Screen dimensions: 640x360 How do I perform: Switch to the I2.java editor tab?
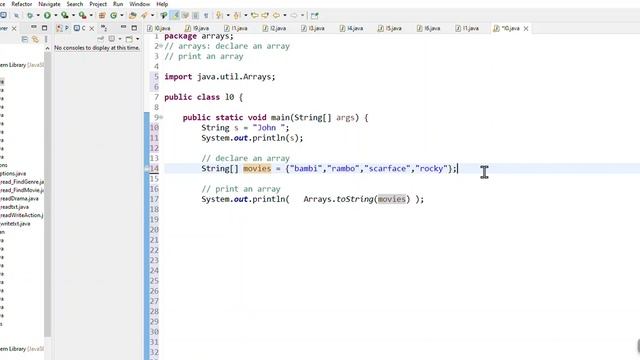point(274,28)
